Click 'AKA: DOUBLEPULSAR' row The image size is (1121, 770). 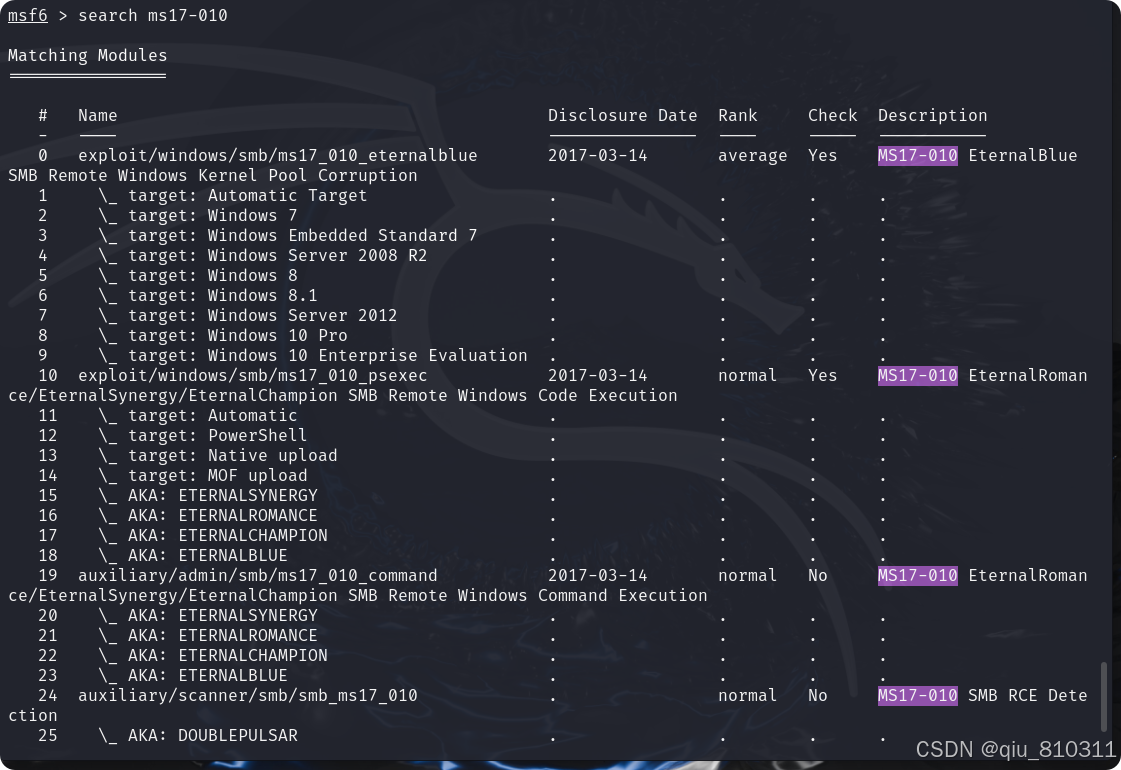coord(197,736)
